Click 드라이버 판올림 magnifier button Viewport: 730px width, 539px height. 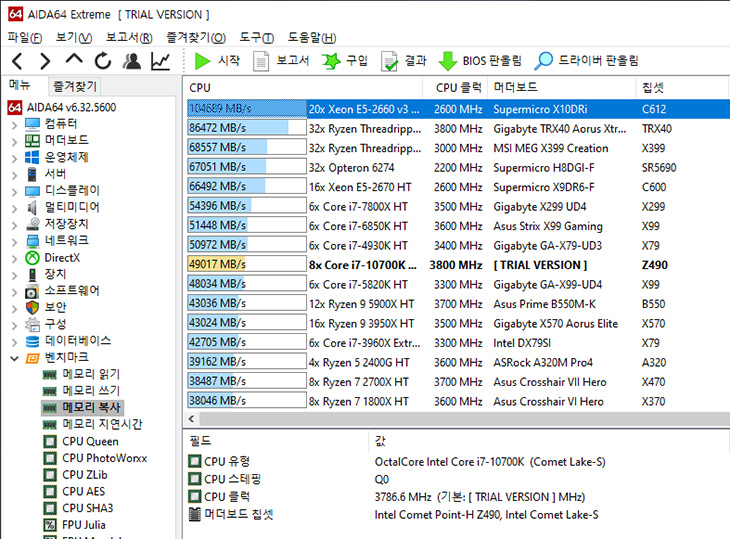click(586, 61)
